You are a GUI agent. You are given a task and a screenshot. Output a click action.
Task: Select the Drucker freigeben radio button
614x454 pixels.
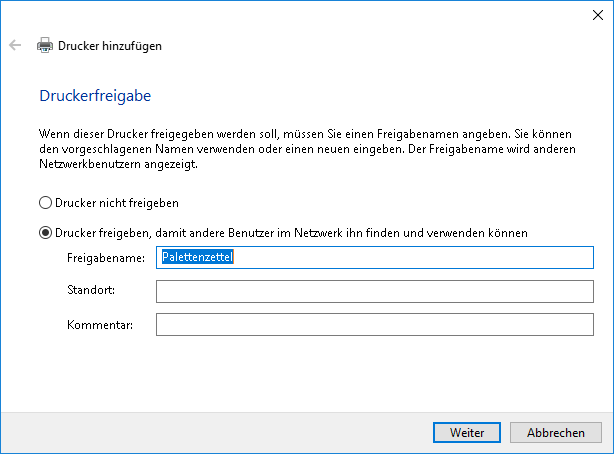(45, 233)
